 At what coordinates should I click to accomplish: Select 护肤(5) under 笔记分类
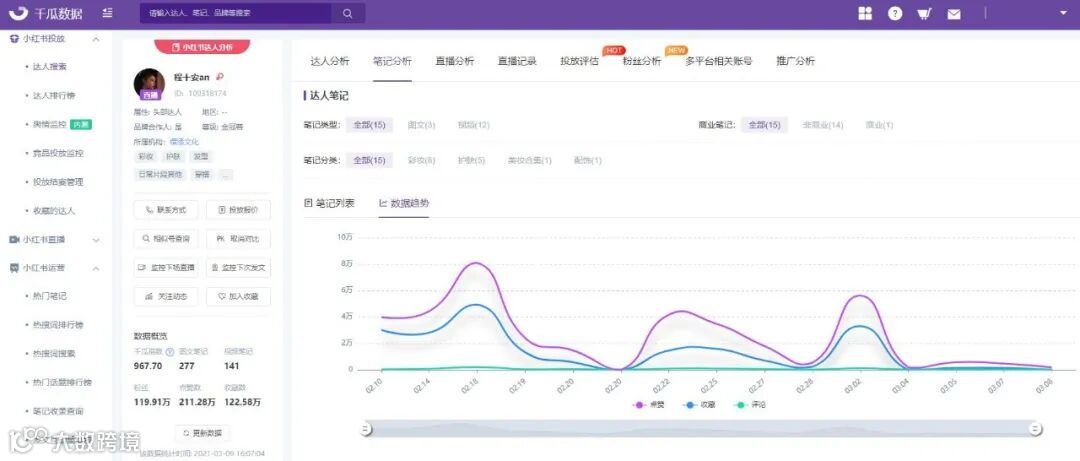coord(472,160)
